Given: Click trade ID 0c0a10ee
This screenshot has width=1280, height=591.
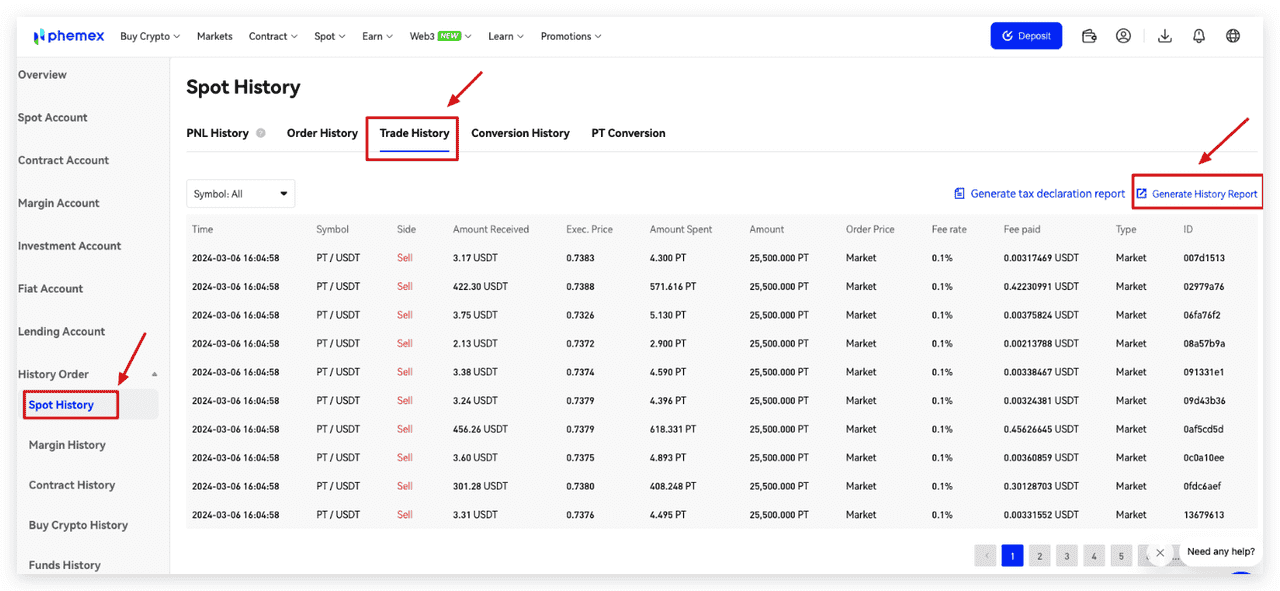Looking at the screenshot, I should tap(1204, 458).
